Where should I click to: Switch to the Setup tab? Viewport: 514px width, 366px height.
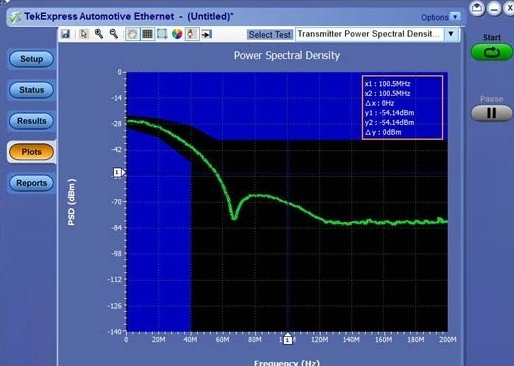pyautogui.click(x=31, y=59)
